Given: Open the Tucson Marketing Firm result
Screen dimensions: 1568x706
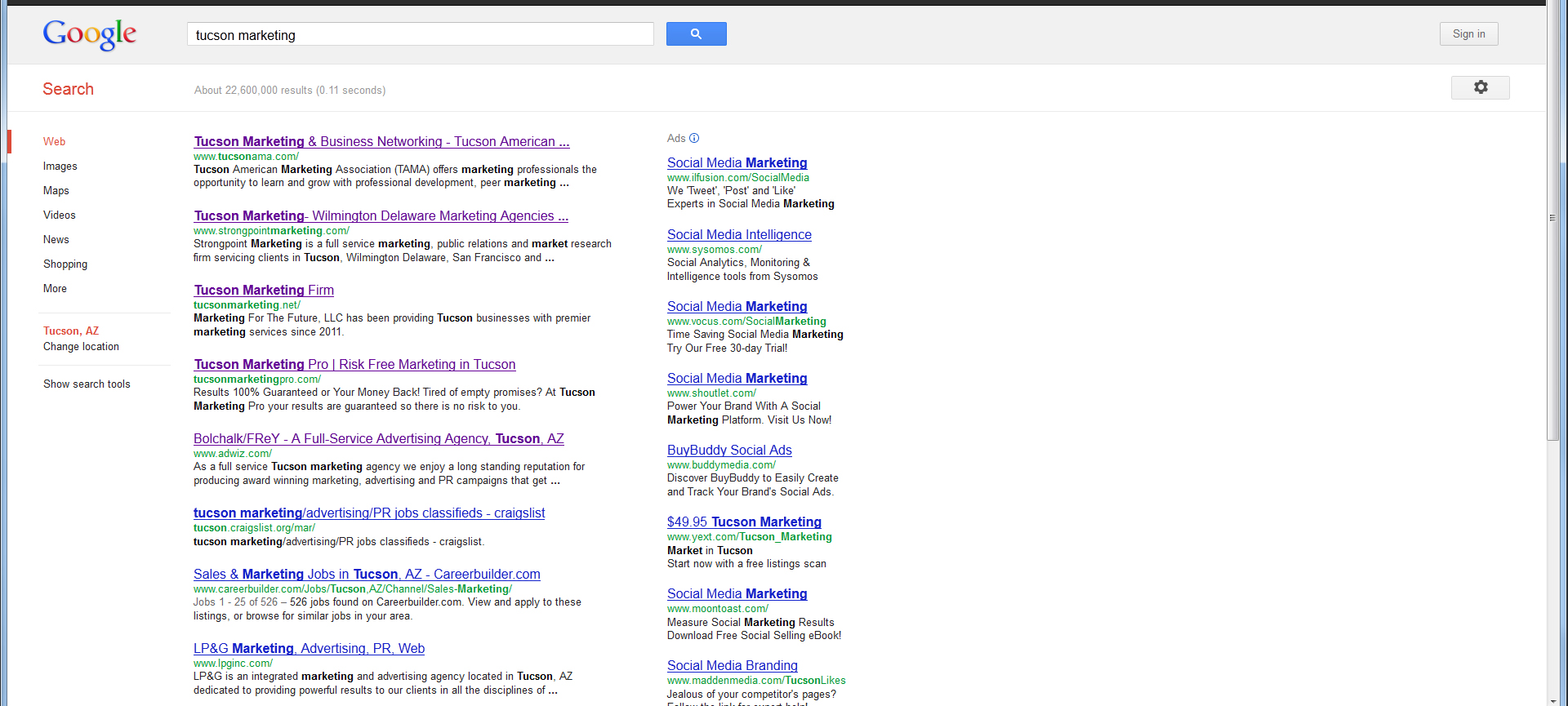Looking at the screenshot, I should [x=264, y=291].
